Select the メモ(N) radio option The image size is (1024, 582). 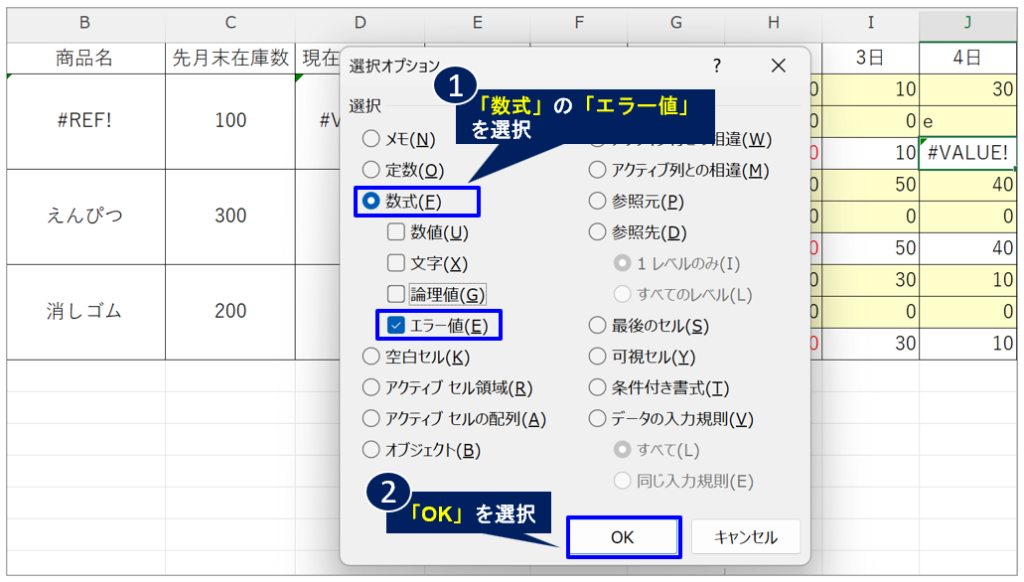pos(372,139)
